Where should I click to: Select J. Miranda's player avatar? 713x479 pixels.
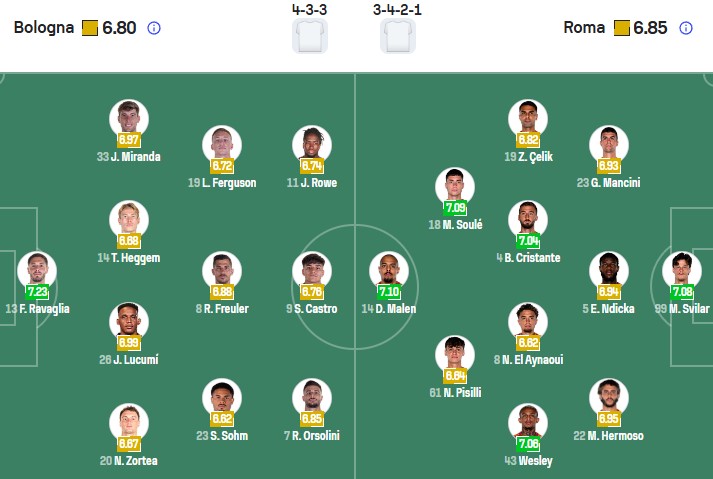[129, 119]
